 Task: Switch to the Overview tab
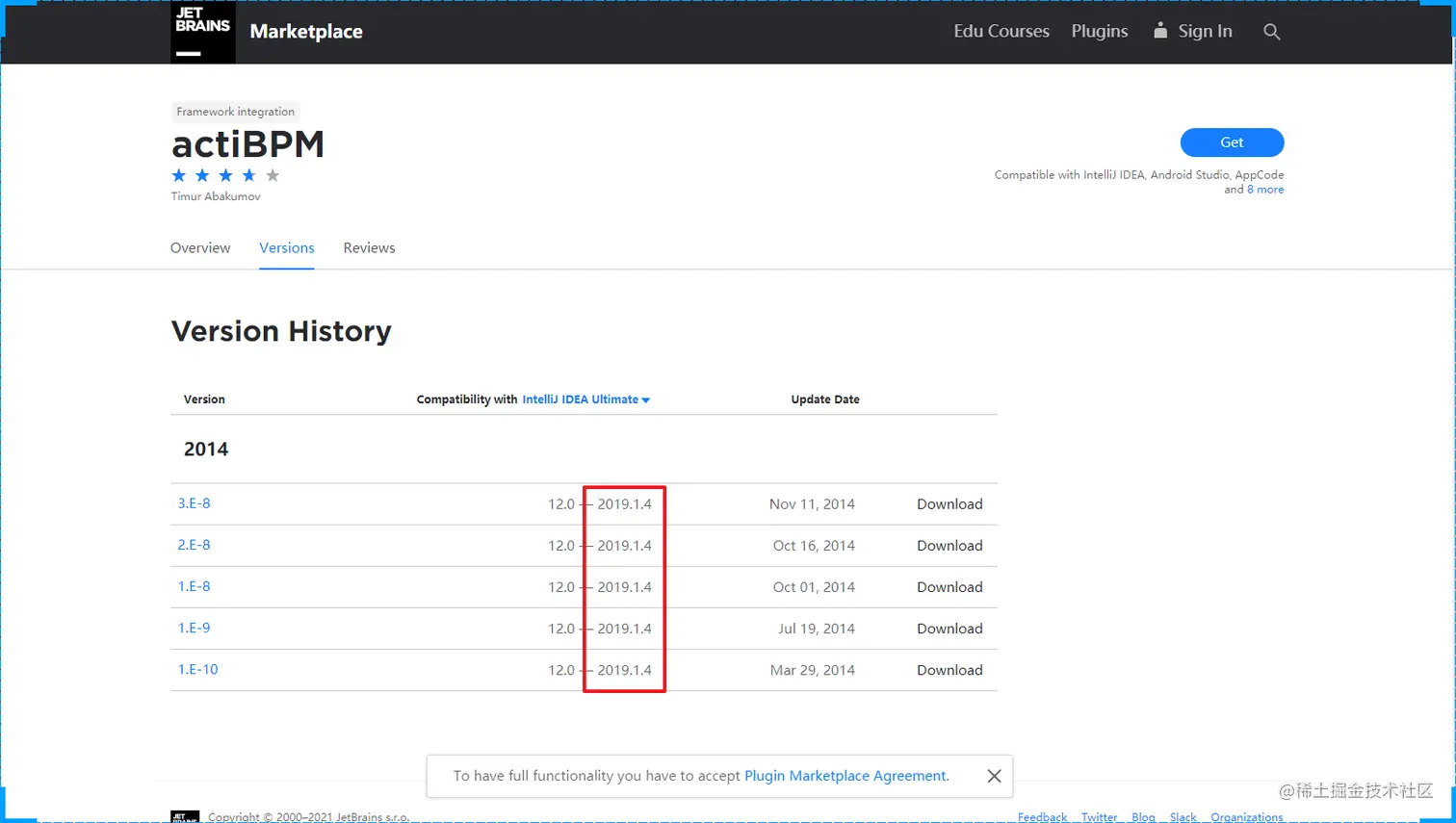click(200, 247)
